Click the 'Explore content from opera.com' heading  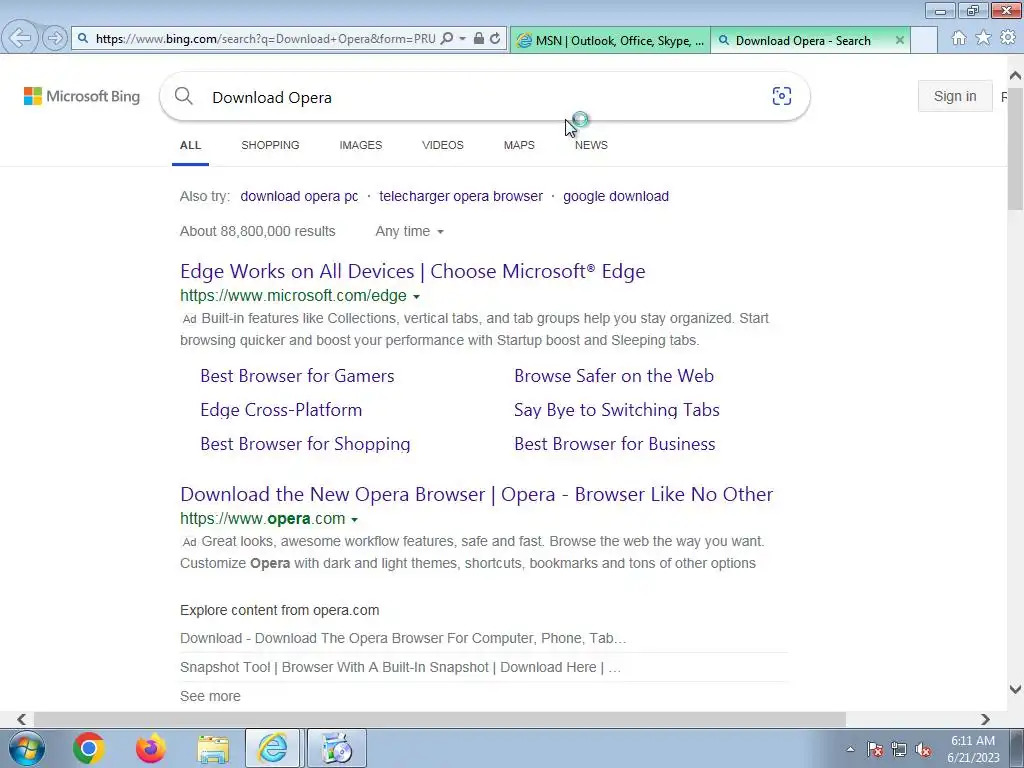[280, 610]
